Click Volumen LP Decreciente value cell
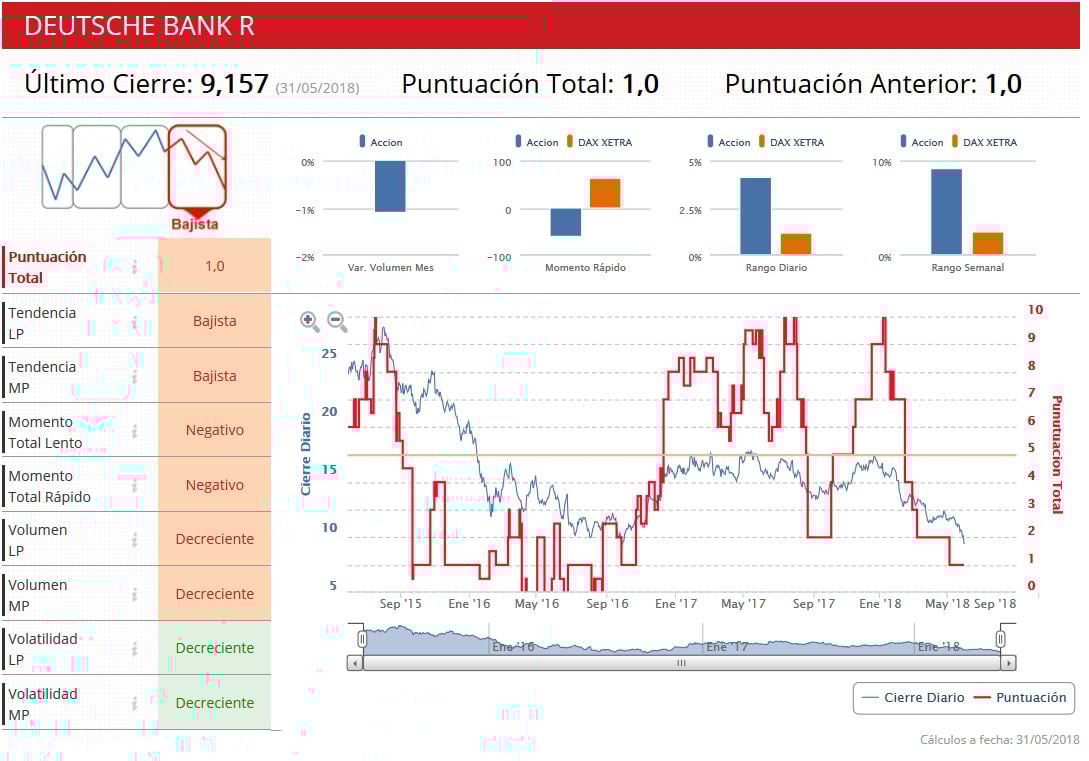Image resolution: width=1089 pixels, height=761 pixels. click(x=215, y=539)
